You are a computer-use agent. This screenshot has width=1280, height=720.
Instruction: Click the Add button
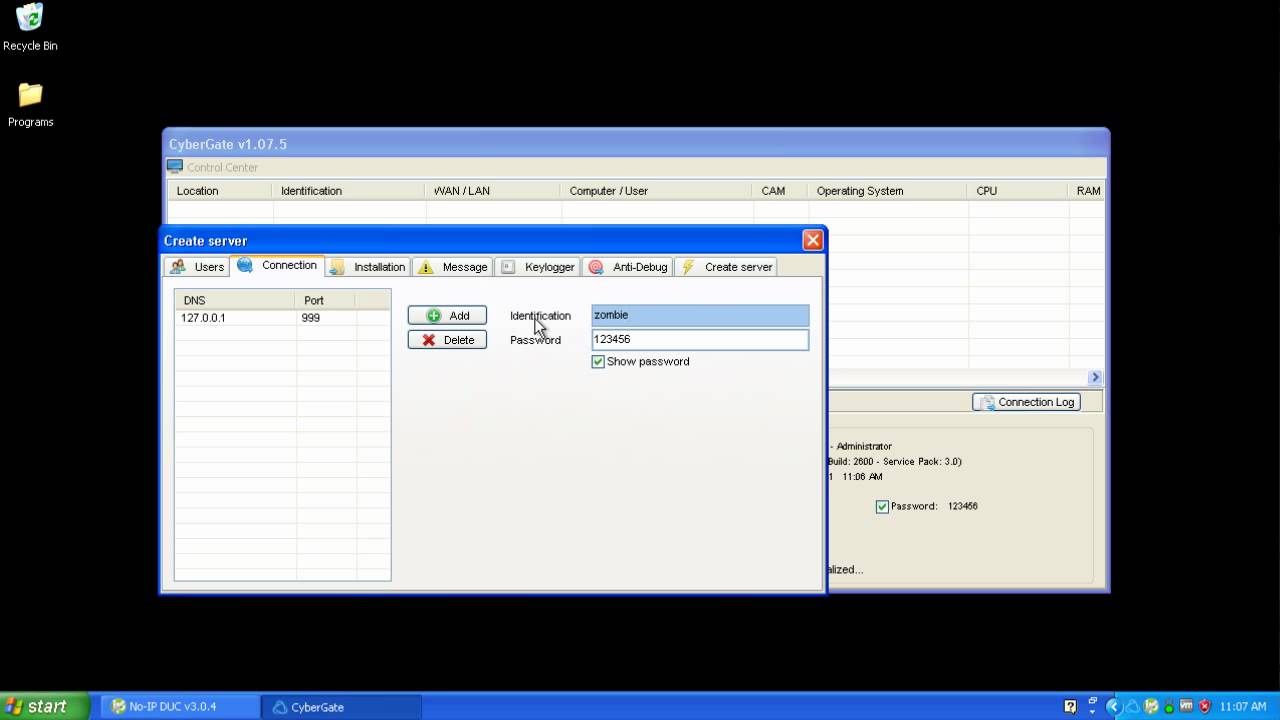[x=447, y=316]
